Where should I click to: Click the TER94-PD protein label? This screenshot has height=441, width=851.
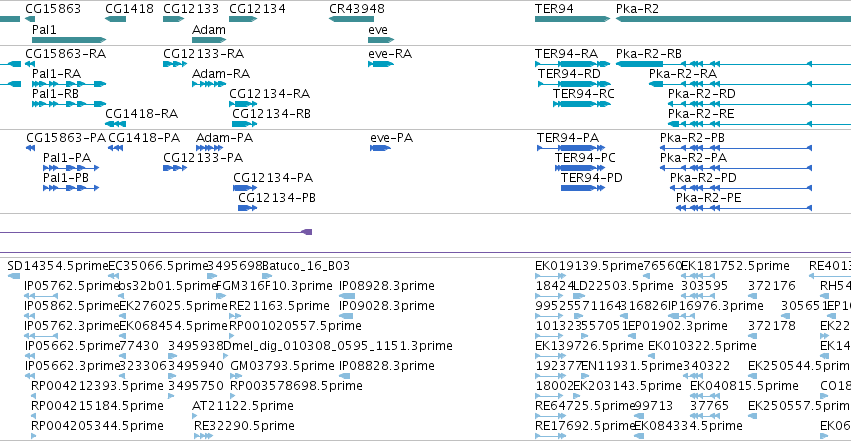(592, 178)
